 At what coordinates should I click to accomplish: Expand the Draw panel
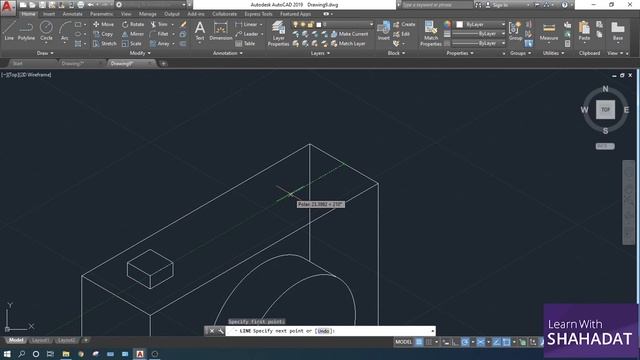pyautogui.click(x=45, y=53)
